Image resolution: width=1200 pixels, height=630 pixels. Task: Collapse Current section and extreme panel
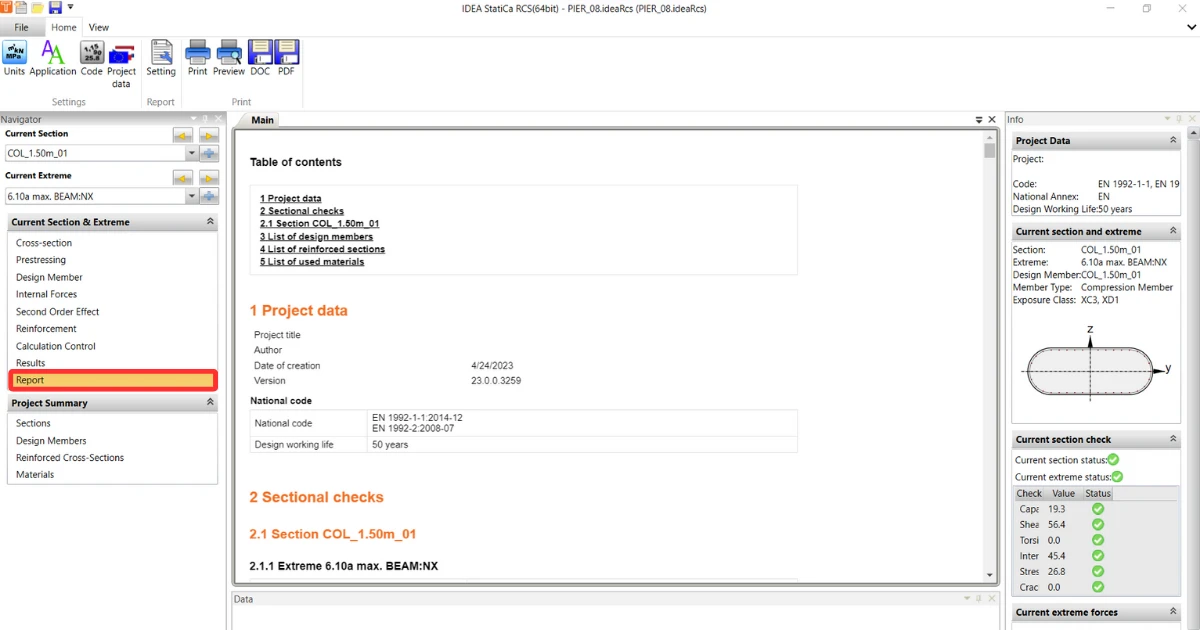pyautogui.click(x=1173, y=231)
